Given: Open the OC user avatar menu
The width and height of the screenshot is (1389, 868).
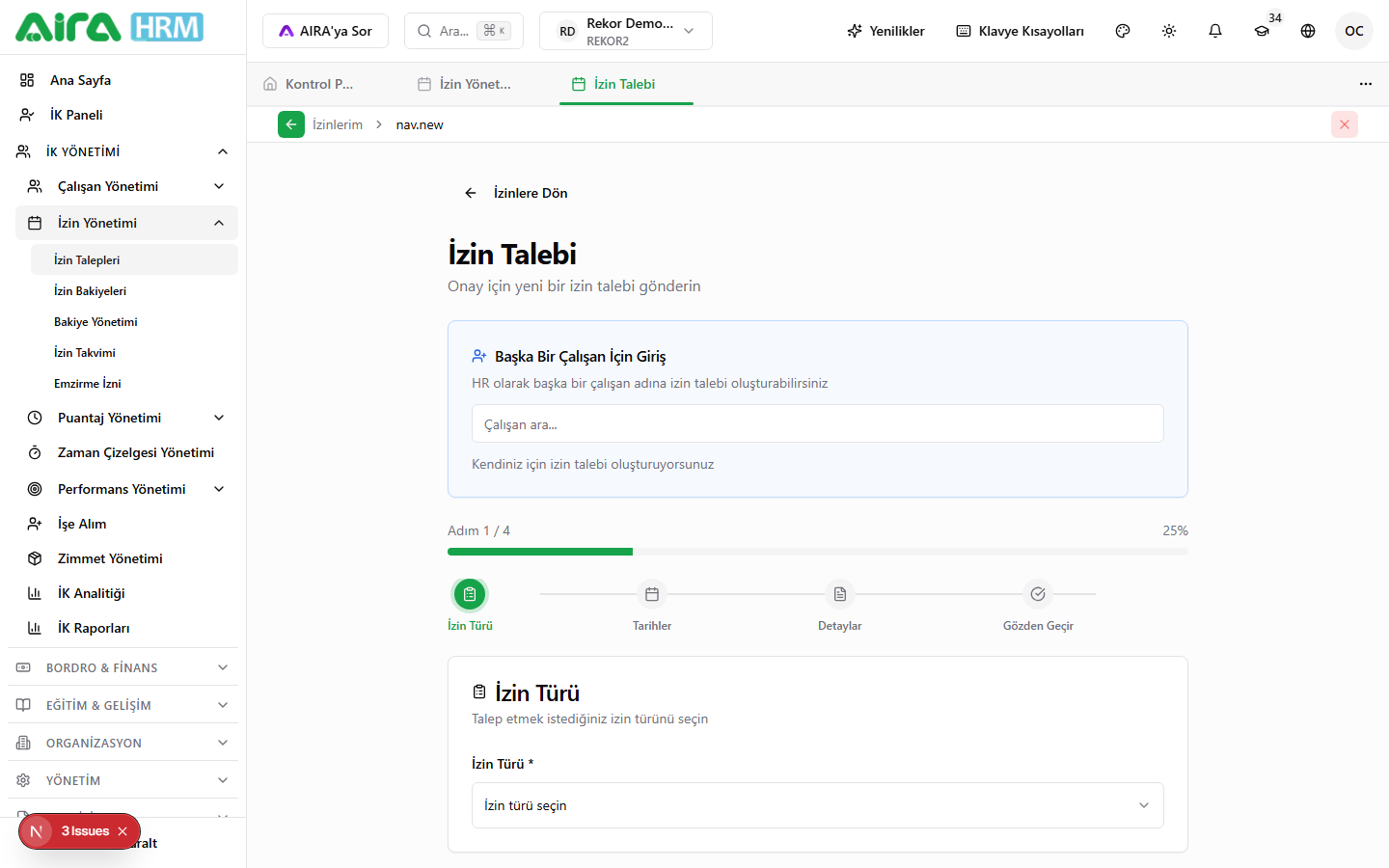Looking at the screenshot, I should click(1354, 31).
